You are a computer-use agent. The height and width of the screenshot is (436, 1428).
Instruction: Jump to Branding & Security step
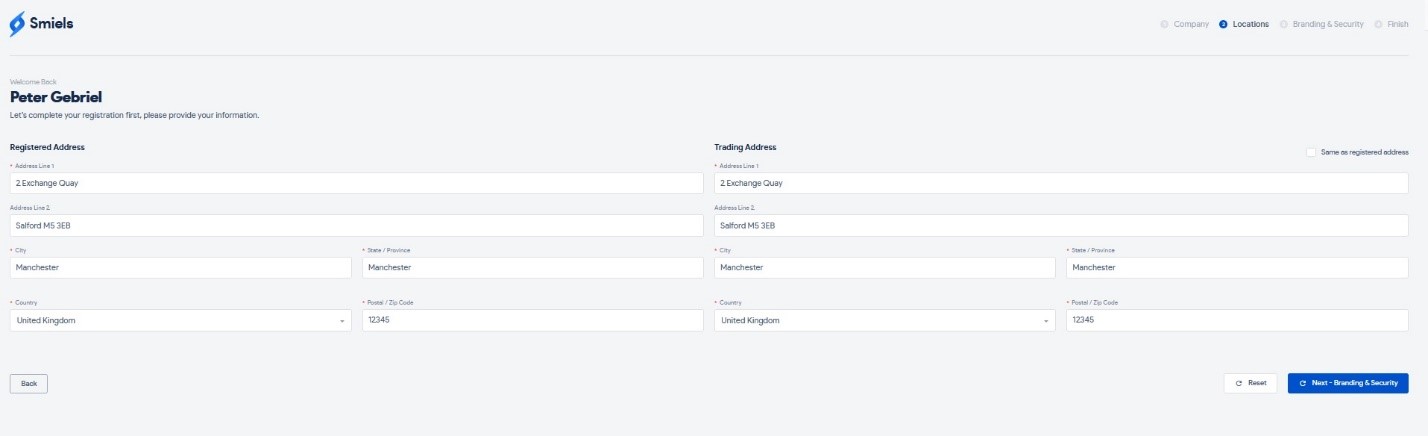click(x=1321, y=24)
